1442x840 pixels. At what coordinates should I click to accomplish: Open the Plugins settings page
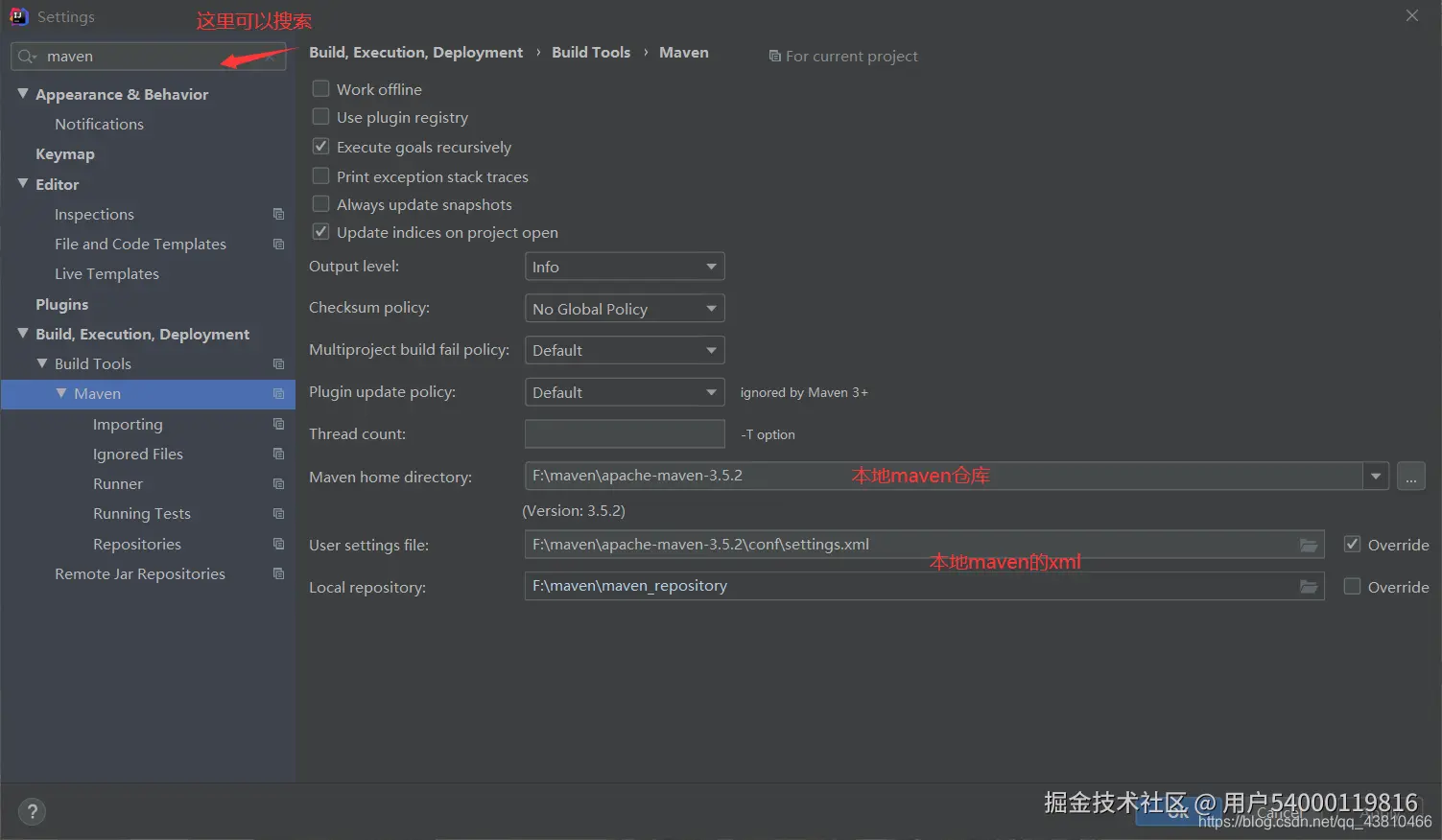coord(62,304)
